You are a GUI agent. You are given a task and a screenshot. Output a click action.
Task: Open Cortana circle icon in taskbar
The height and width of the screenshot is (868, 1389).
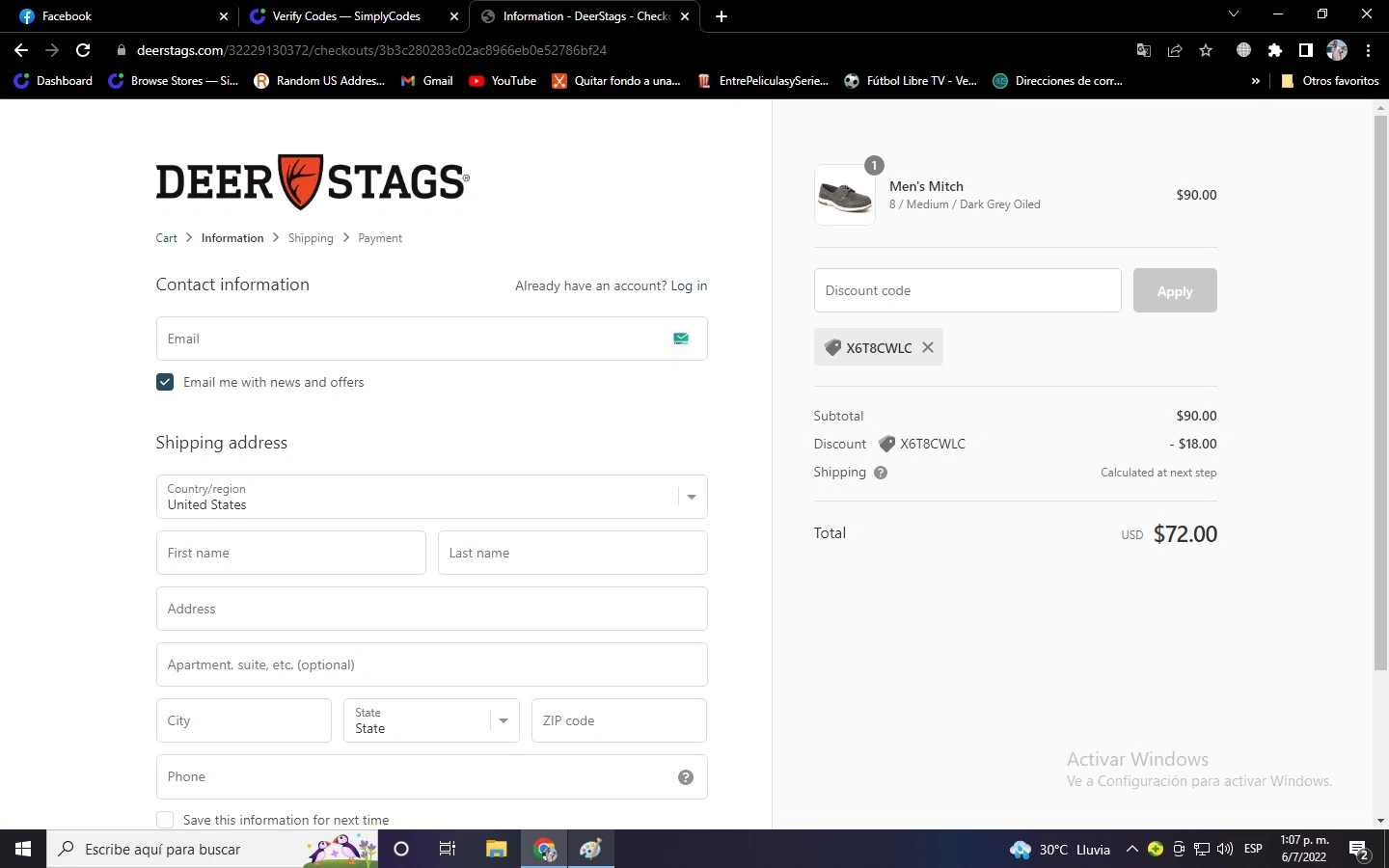(401, 849)
